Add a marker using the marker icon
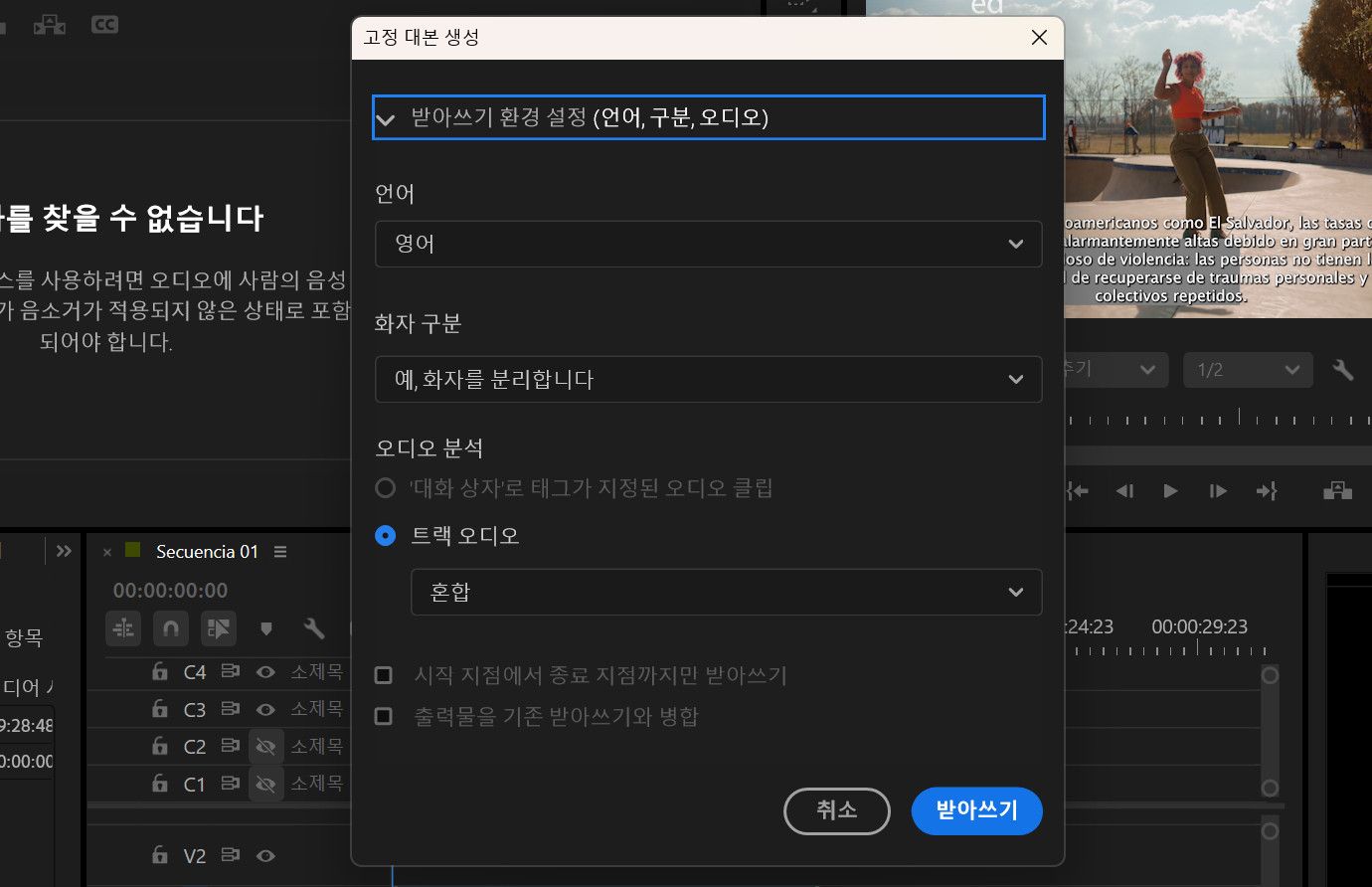 point(265,627)
